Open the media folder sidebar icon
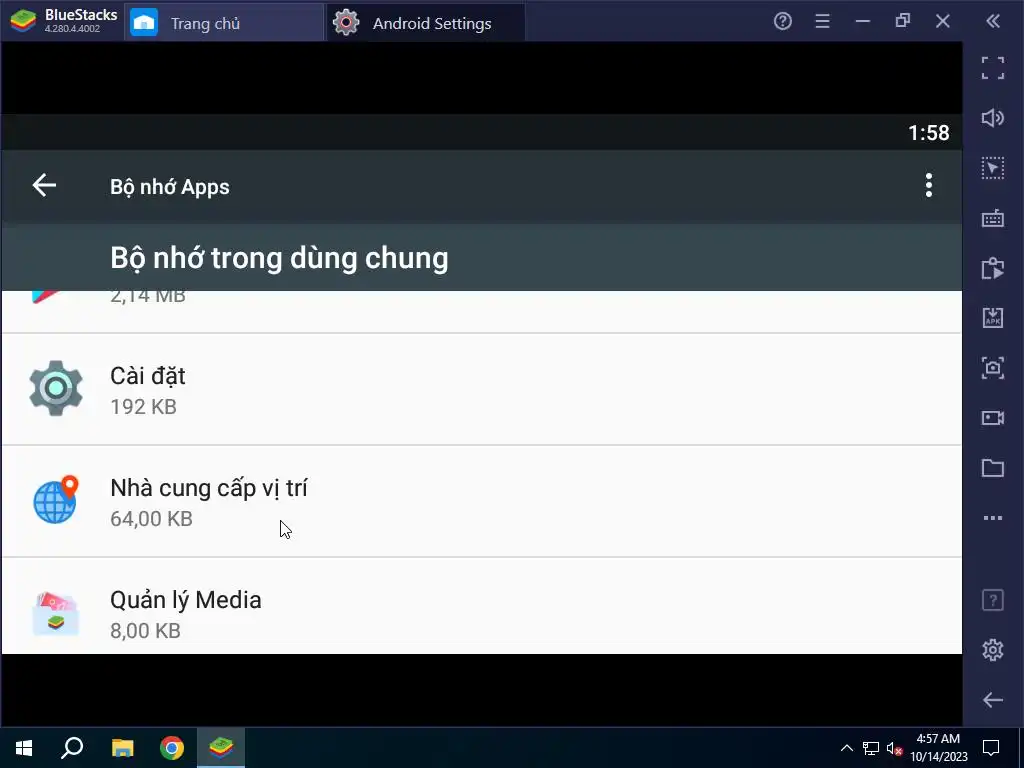Screen dimensions: 1024x768 (993, 468)
